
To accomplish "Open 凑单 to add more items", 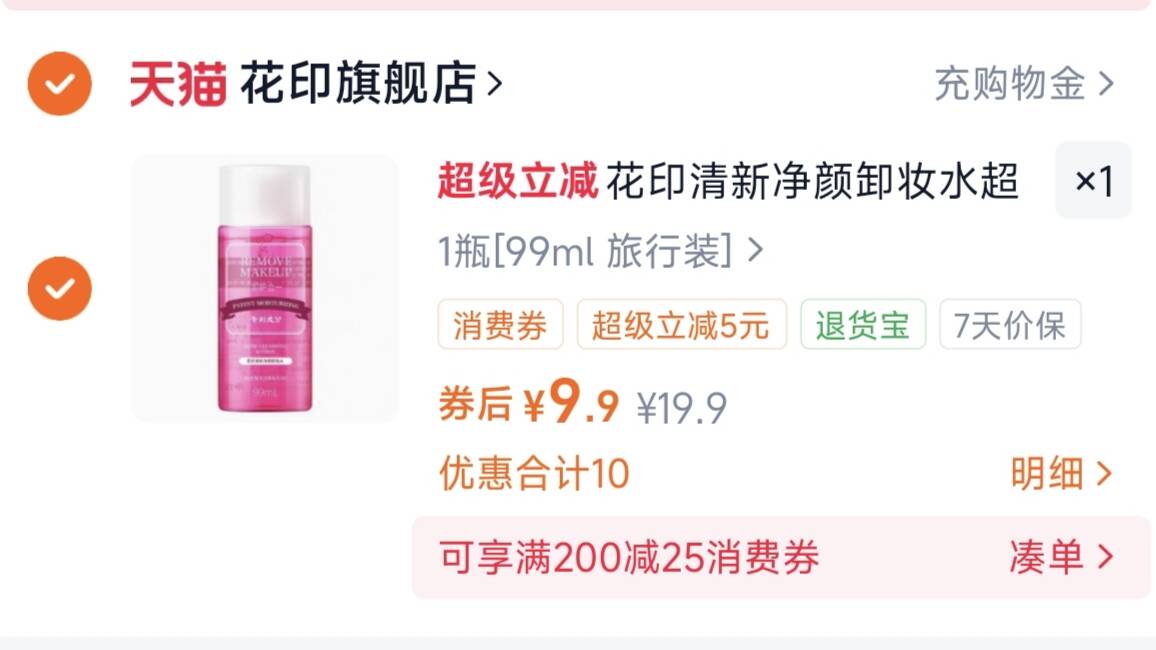I will [1060, 557].
